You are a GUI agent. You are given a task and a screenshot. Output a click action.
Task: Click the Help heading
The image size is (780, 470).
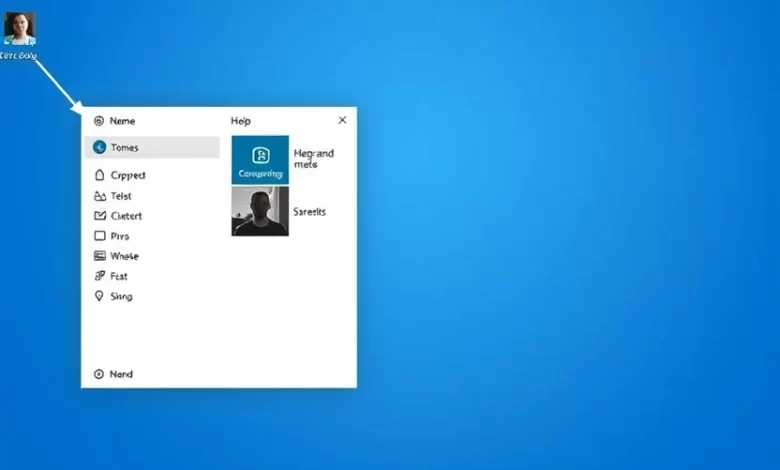241,121
